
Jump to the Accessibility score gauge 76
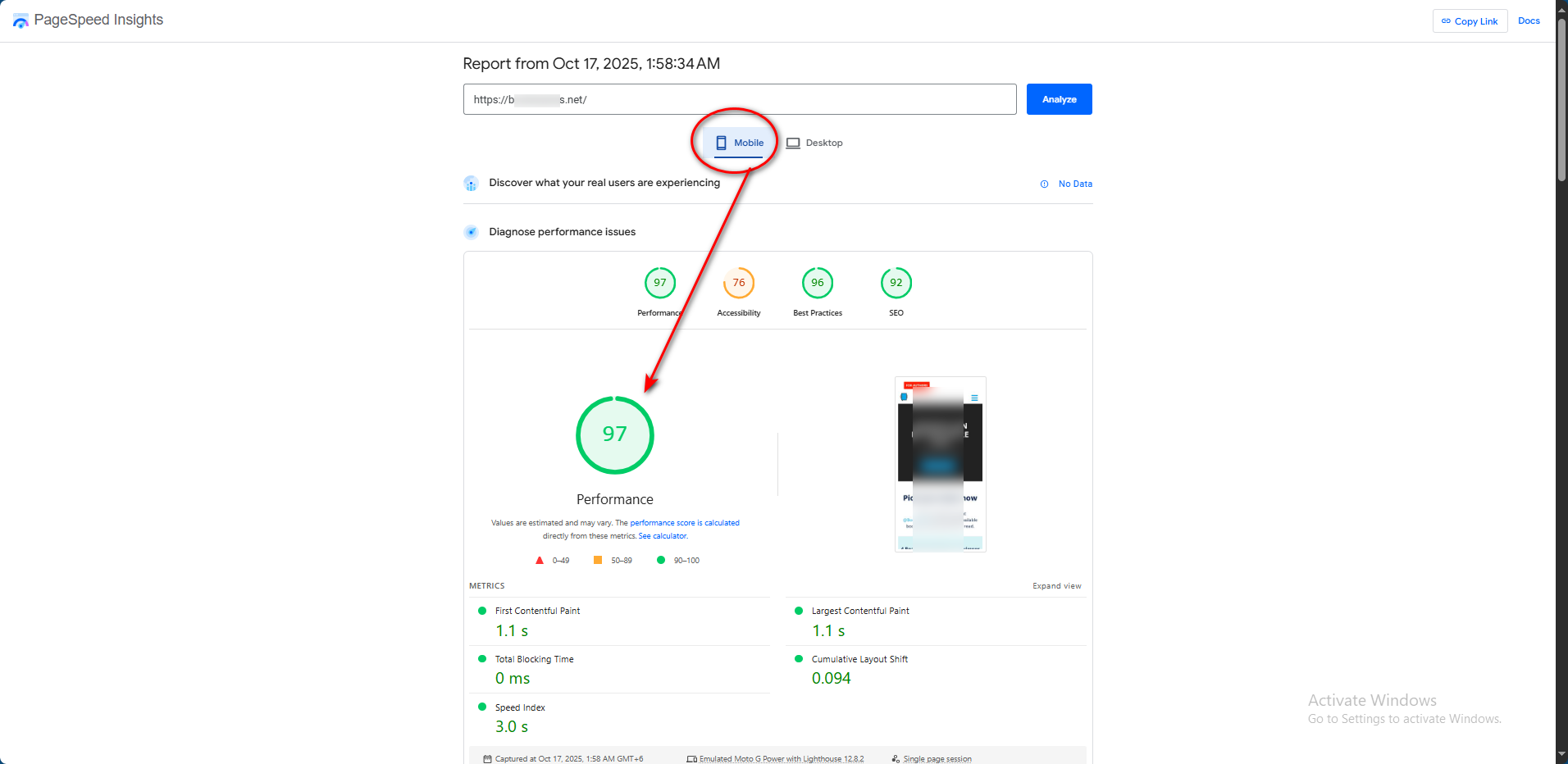click(739, 283)
